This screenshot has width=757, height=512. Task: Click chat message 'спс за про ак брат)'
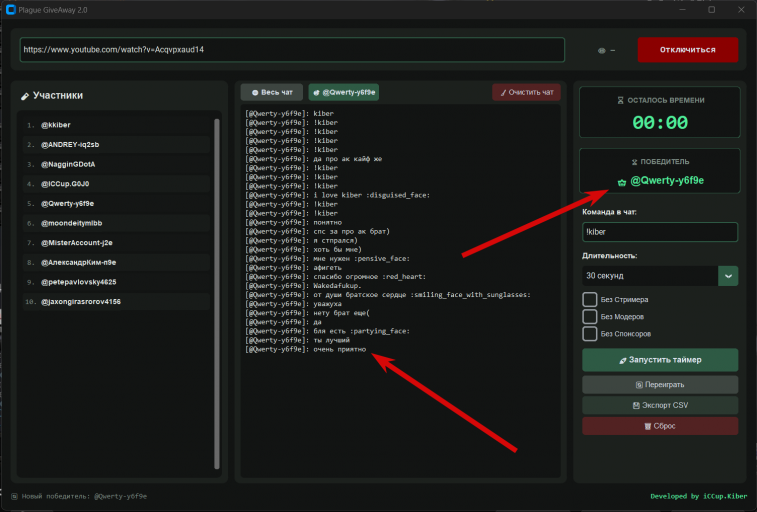click(317, 231)
